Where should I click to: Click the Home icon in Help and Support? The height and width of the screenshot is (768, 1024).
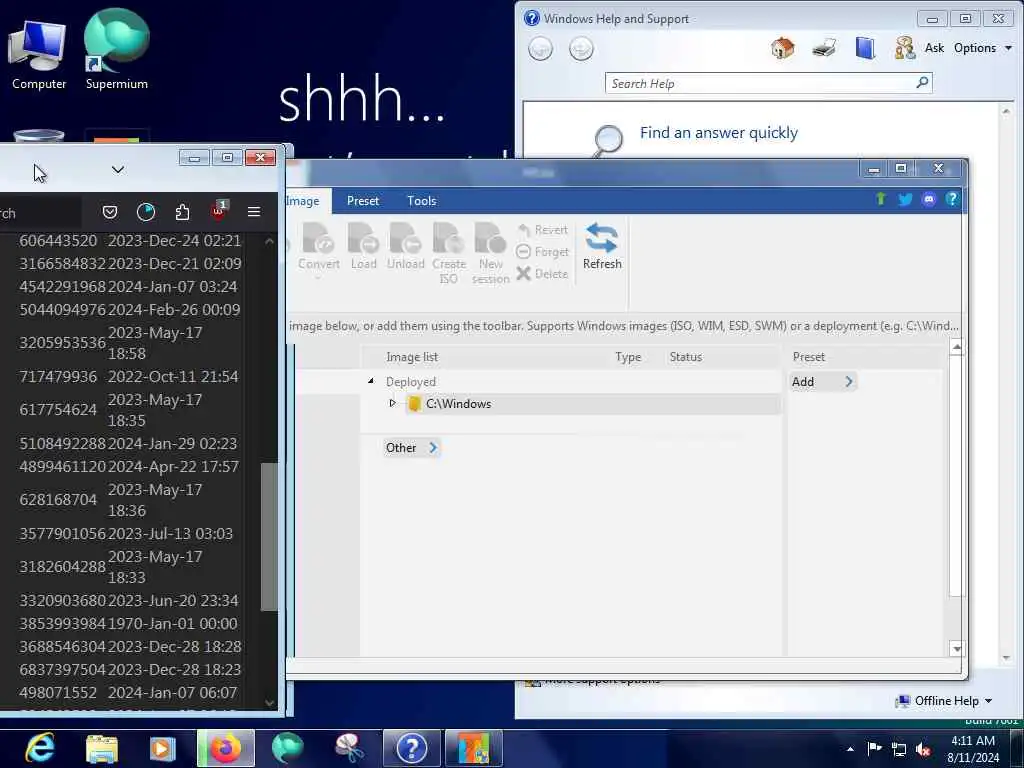(782, 48)
